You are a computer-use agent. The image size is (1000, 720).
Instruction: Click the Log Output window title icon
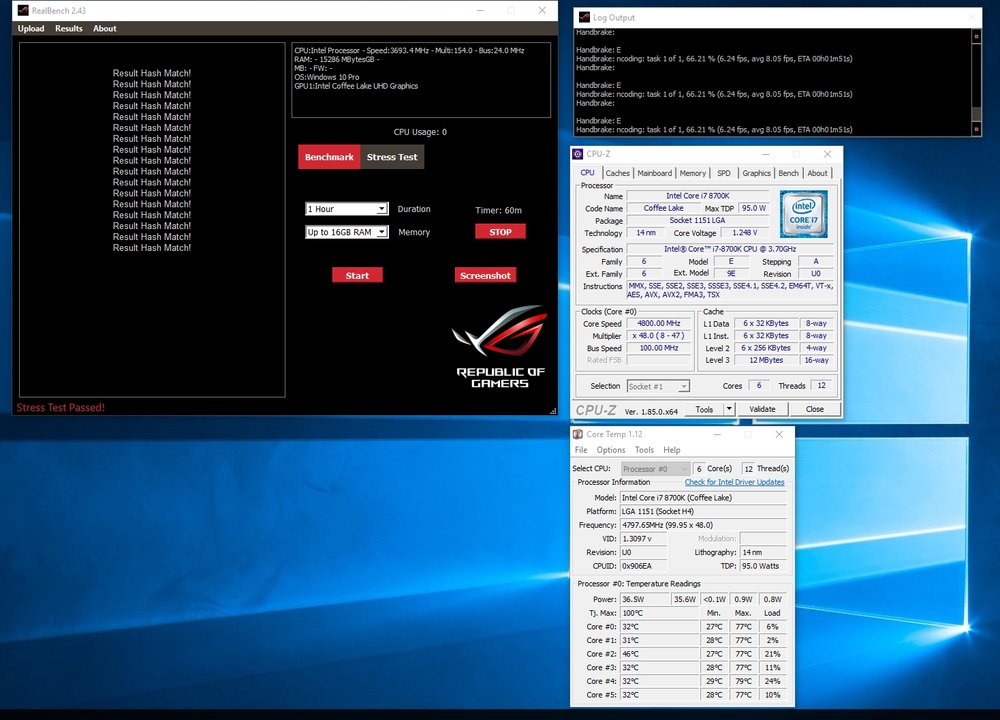point(584,17)
